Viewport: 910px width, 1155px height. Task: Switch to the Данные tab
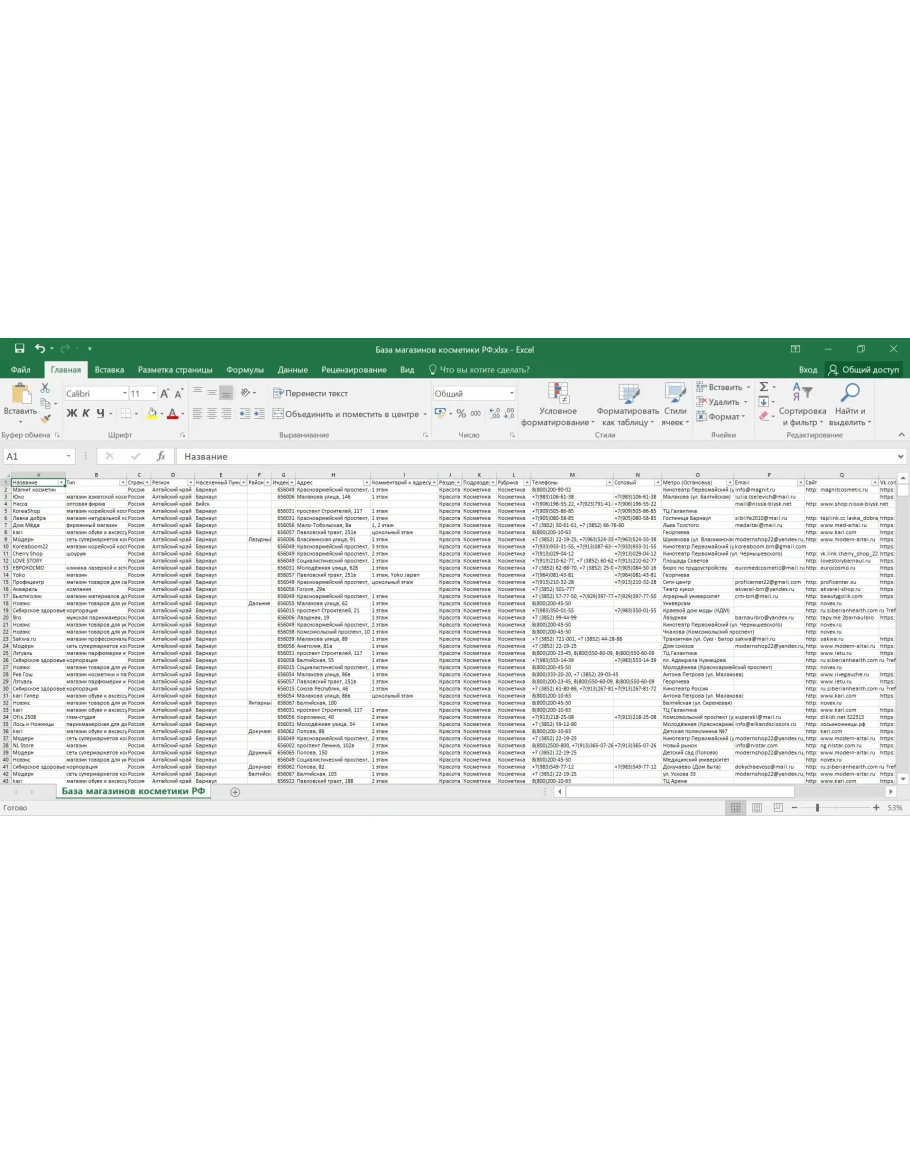[293, 370]
